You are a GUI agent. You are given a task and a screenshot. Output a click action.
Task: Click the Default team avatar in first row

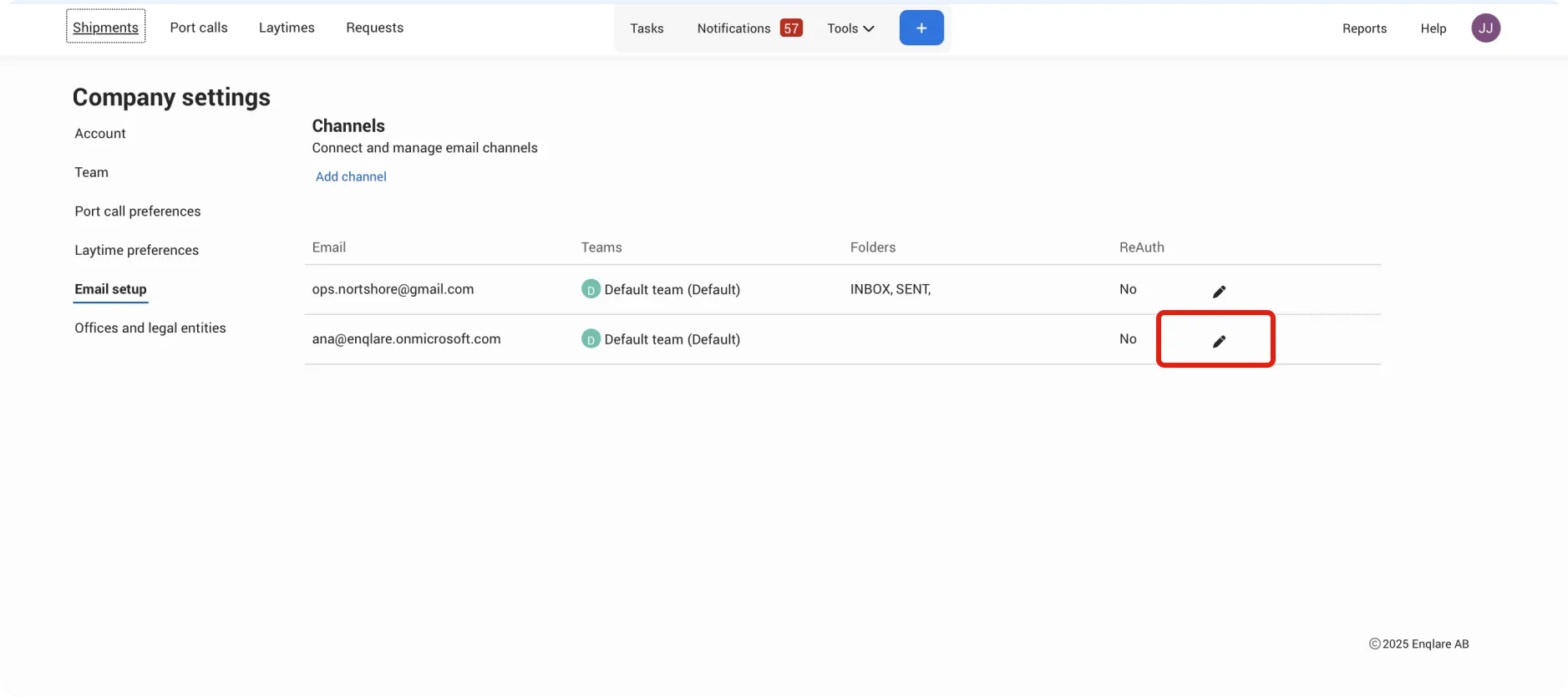[x=591, y=289]
